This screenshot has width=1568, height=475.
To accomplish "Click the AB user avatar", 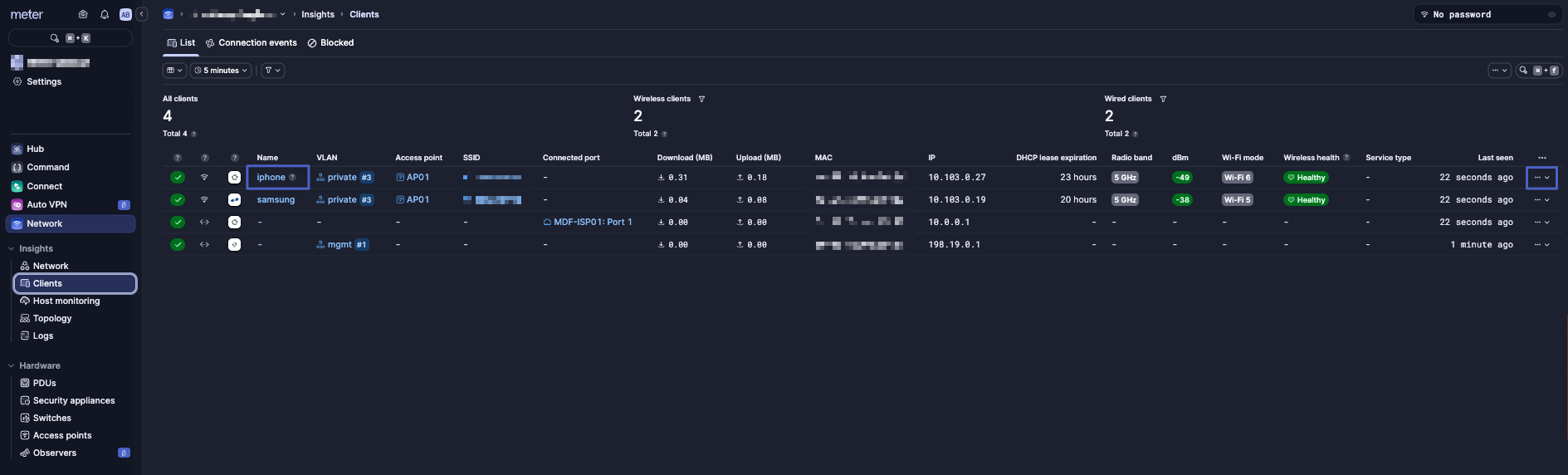I will (x=125, y=14).
